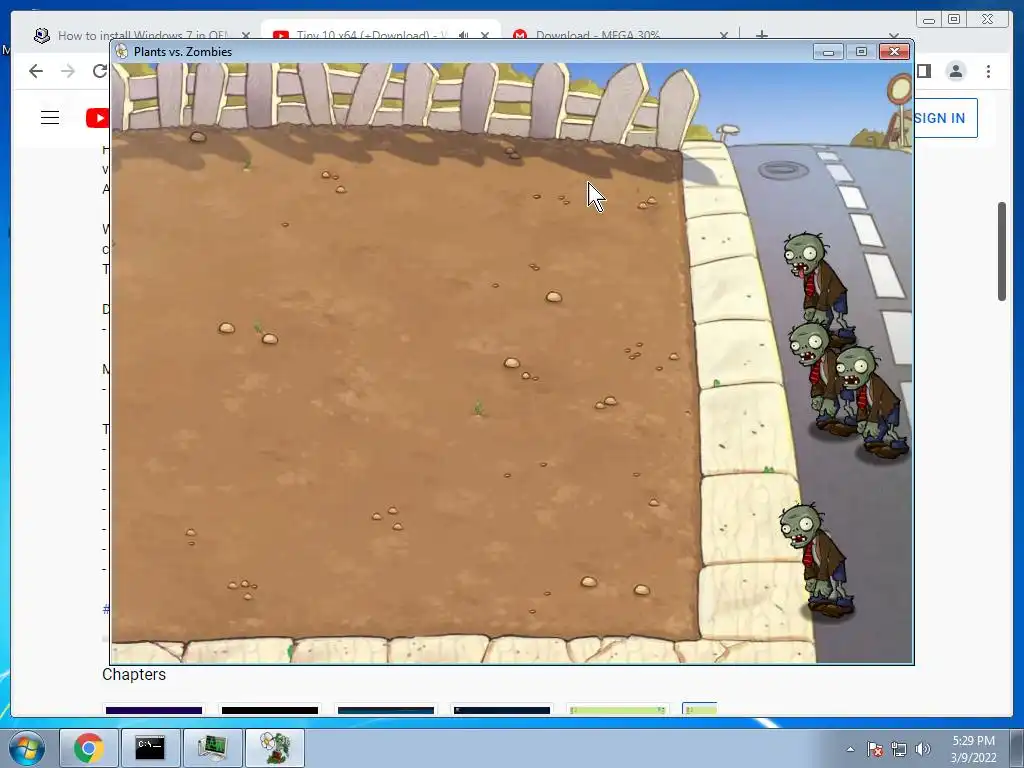Viewport: 1024px width, 768px height.
Task: Restore down the Chrome browser window
Action: coord(954,20)
